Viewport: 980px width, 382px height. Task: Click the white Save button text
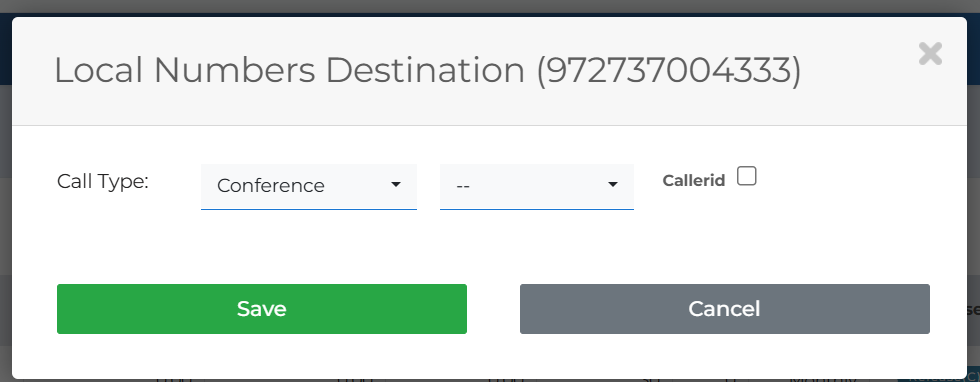[x=262, y=309]
